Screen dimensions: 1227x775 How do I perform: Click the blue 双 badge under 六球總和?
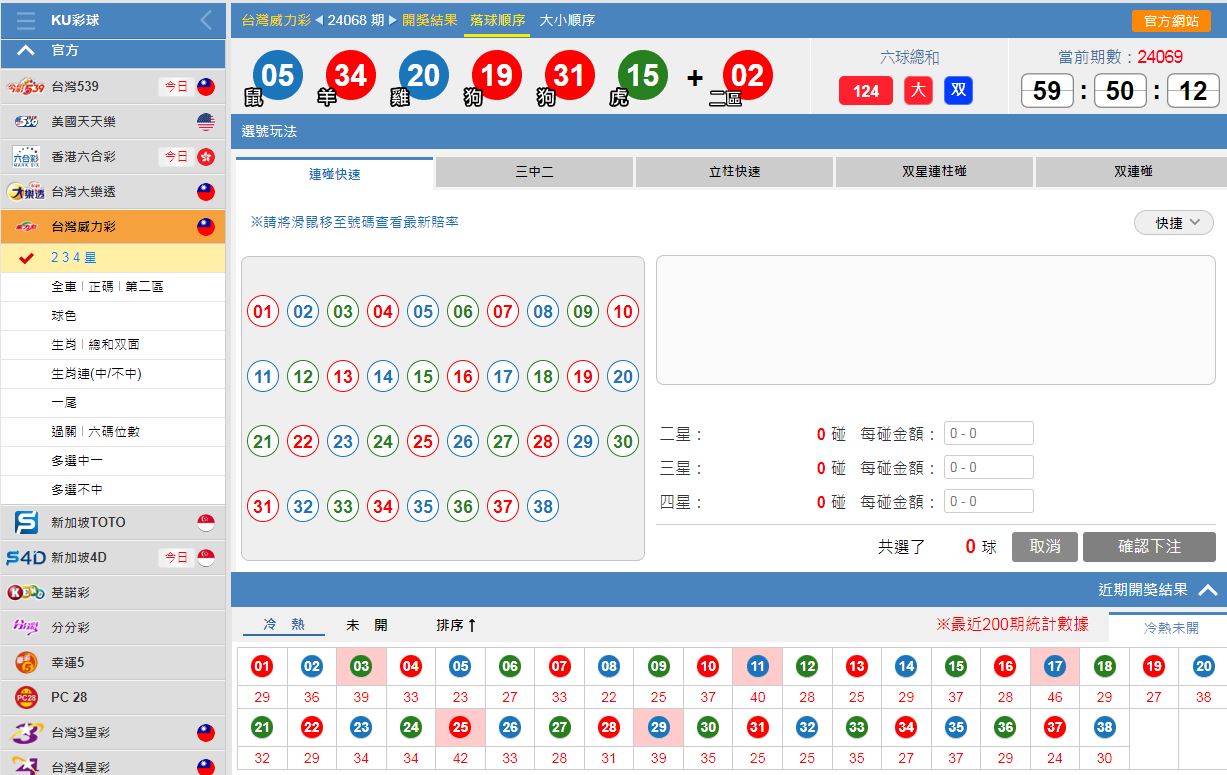958,91
